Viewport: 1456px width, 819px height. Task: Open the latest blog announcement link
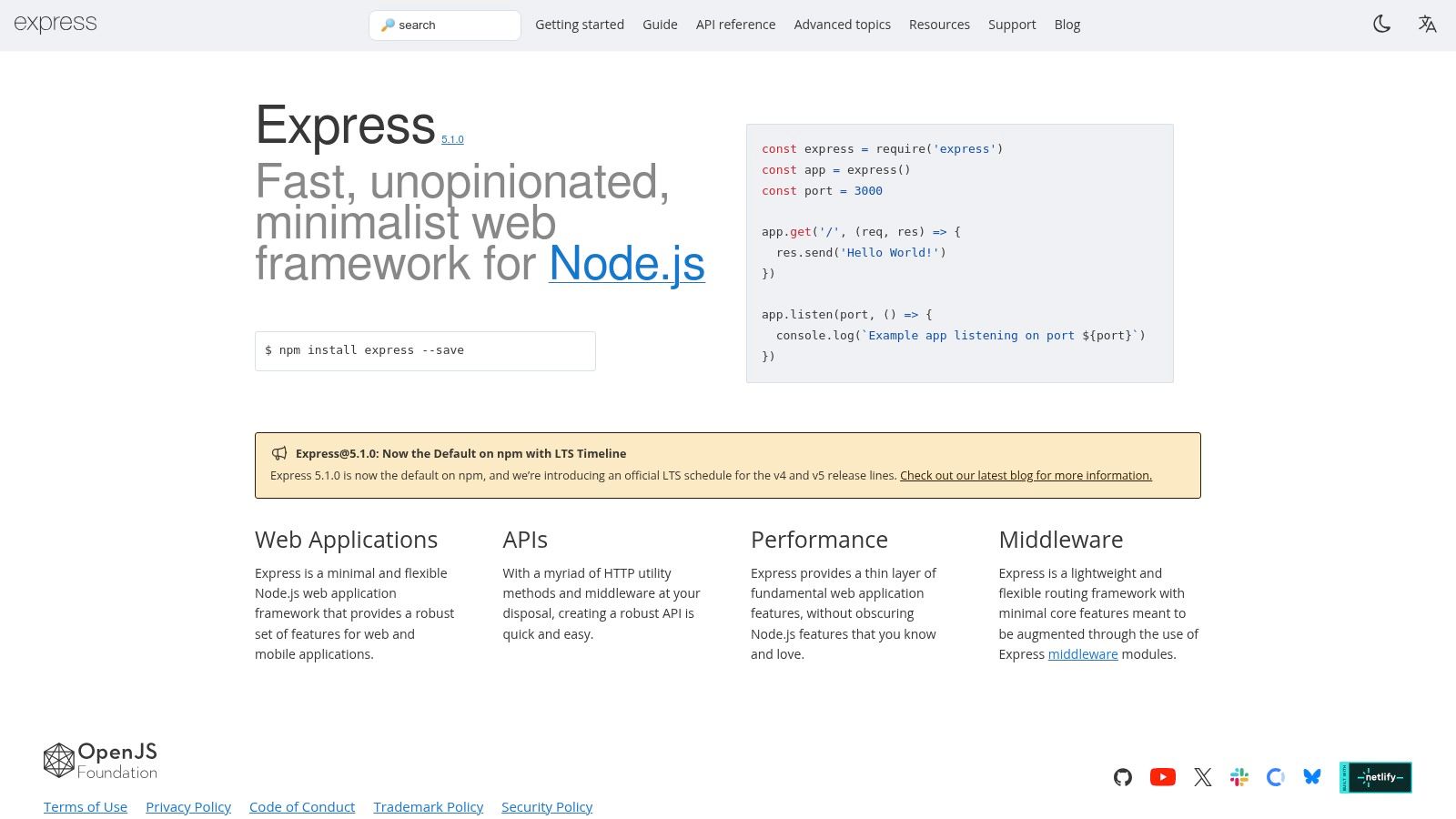pyautogui.click(x=1026, y=476)
